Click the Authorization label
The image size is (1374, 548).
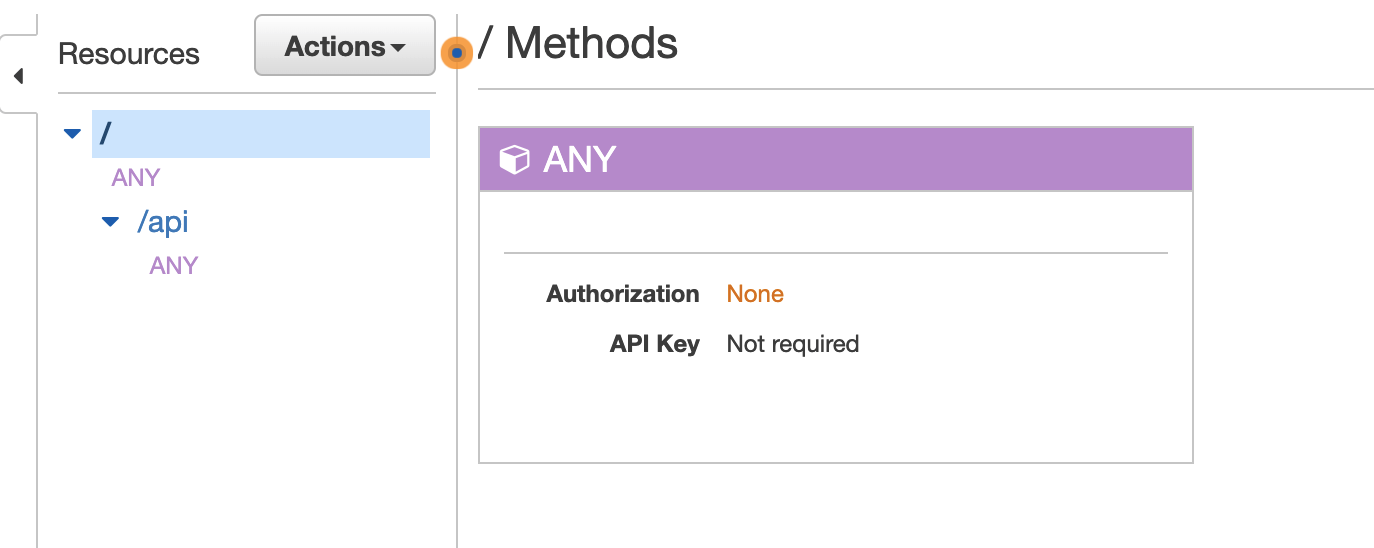coord(622,294)
